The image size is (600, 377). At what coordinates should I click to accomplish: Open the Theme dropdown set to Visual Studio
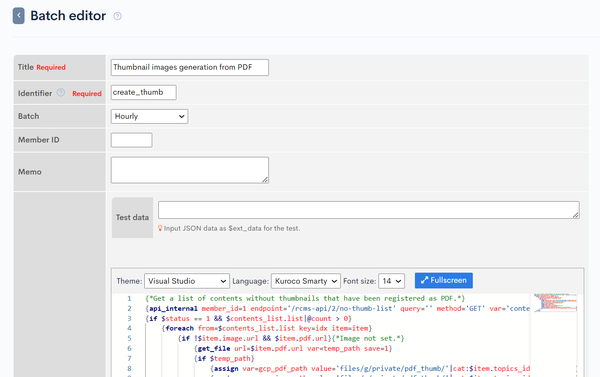coord(187,281)
